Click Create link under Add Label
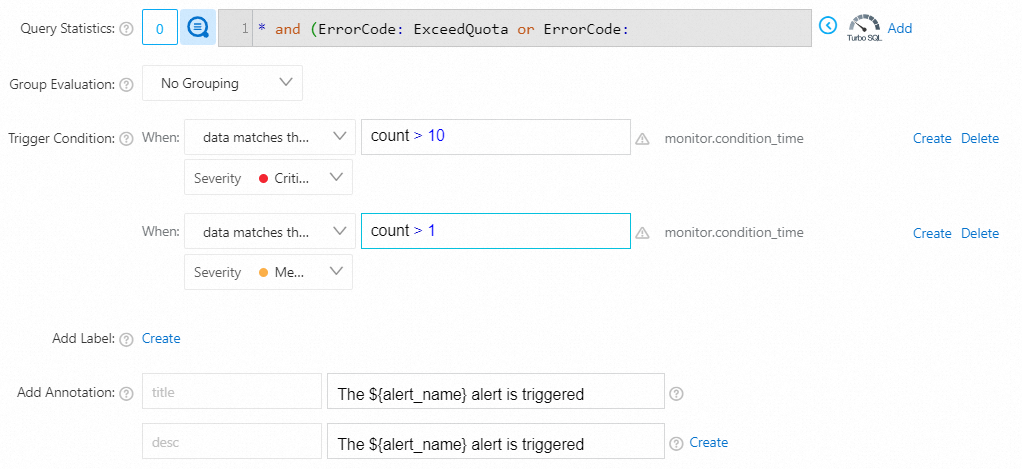Image resolution: width=1022 pixels, height=469 pixels. click(x=161, y=339)
